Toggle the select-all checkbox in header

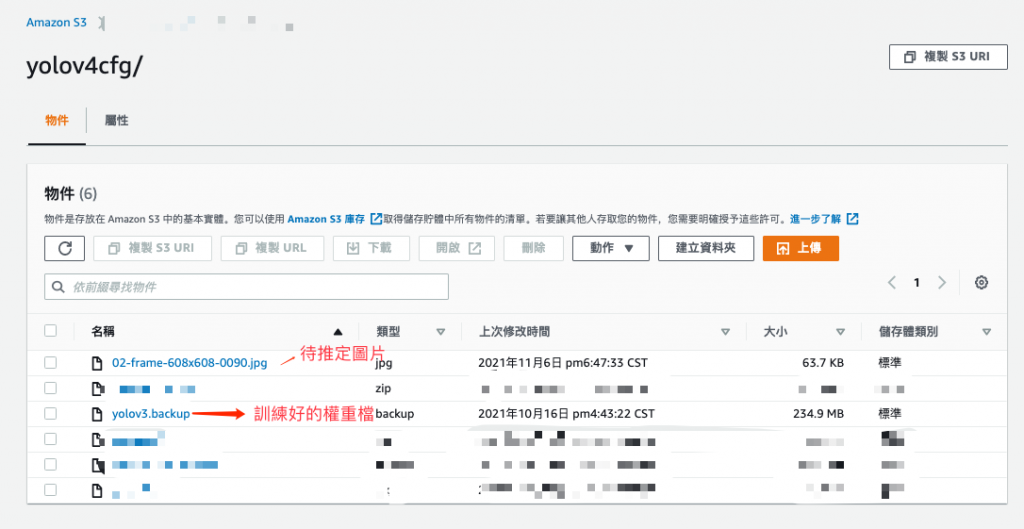pos(50,330)
